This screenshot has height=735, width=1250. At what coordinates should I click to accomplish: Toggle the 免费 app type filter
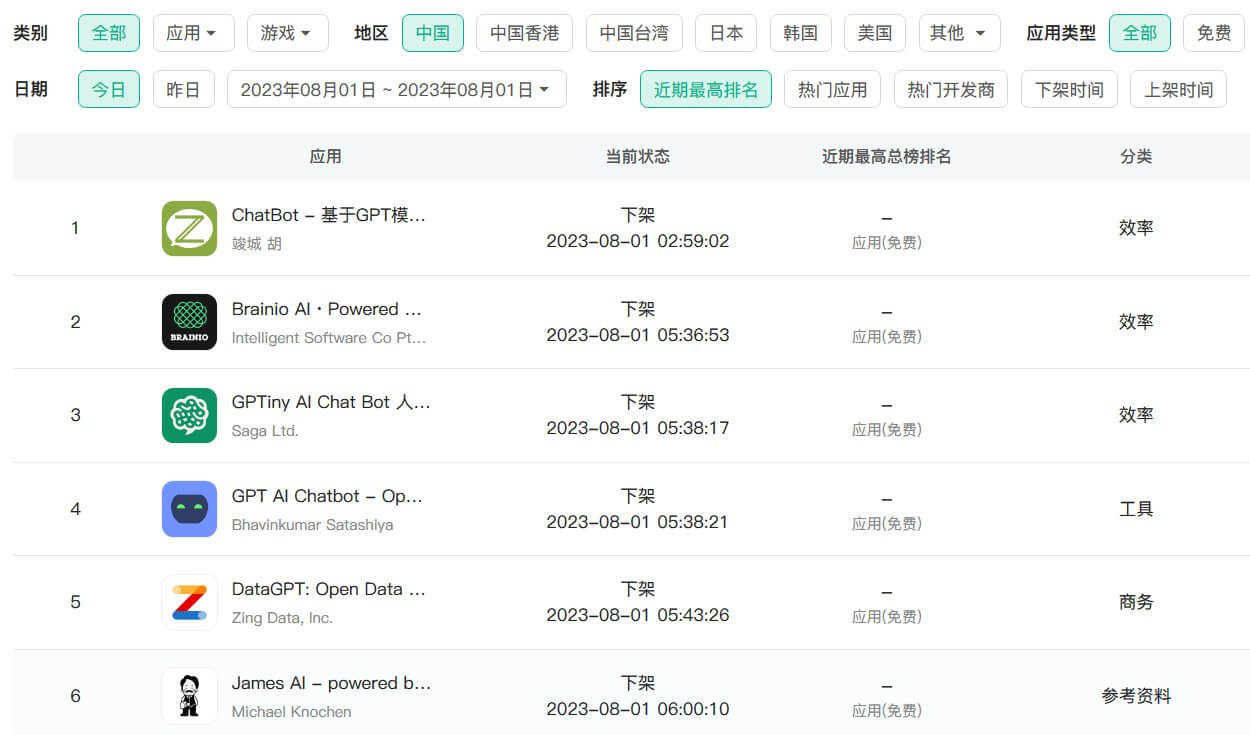tap(1213, 33)
